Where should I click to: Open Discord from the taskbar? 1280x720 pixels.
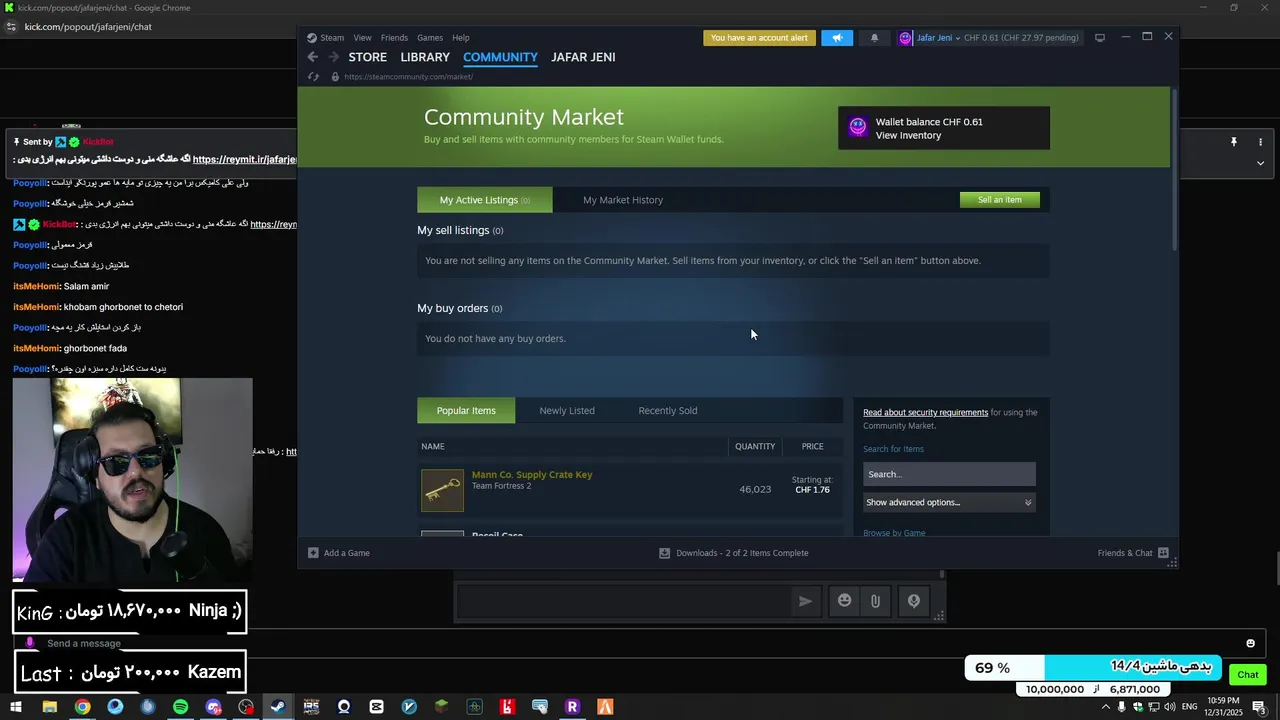pos(213,707)
